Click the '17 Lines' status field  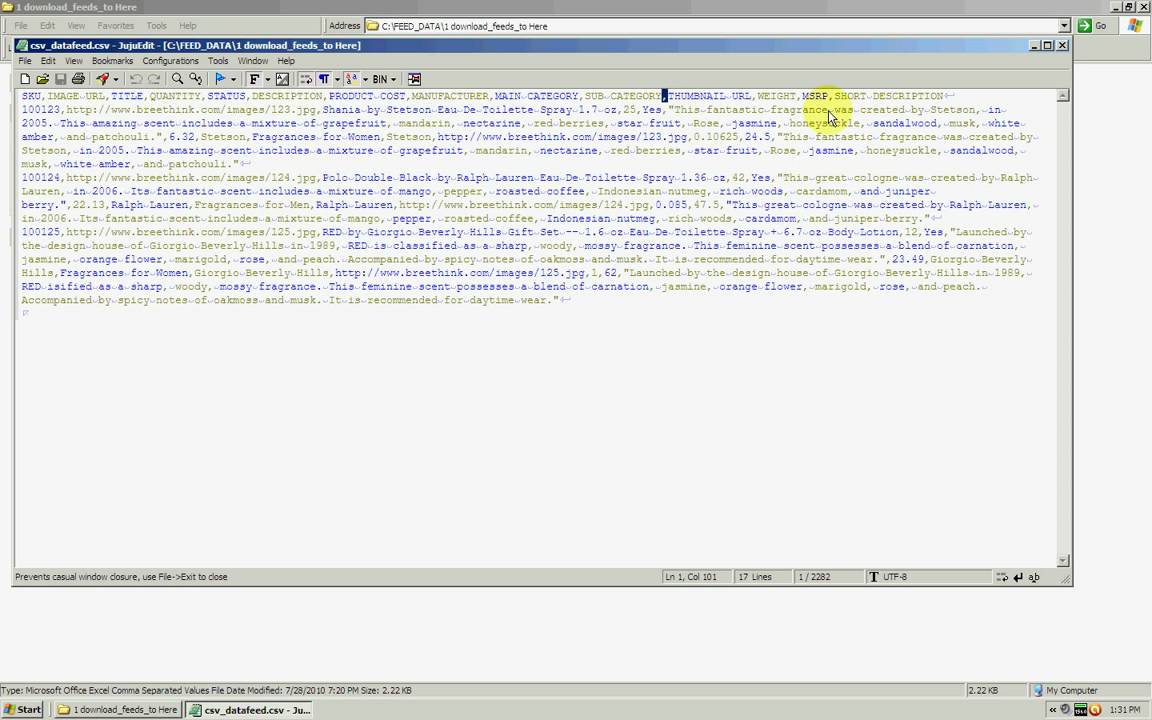(762, 577)
